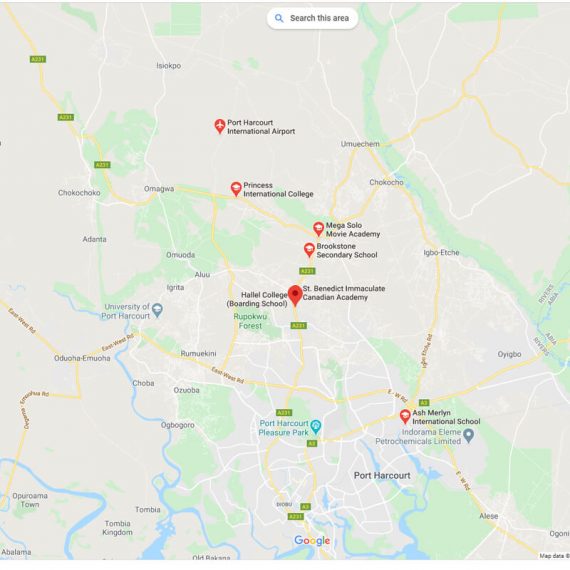The width and height of the screenshot is (570, 570).
Task: Select the Isiokpo place label
Action: [x=169, y=66]
